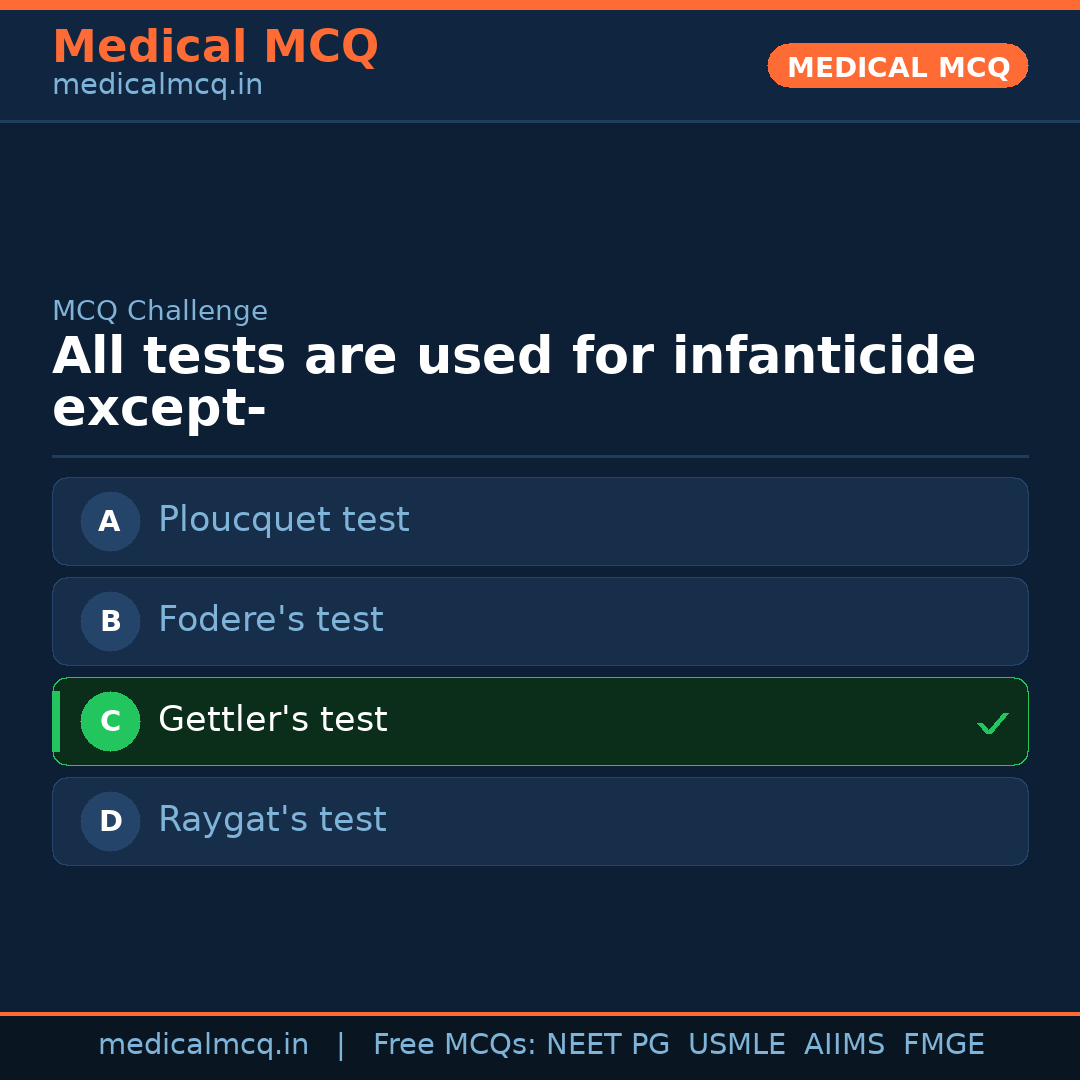Click AIIMS in the footer
Viewport: 1080px width, 1080px height.
tap(844, 1045)
